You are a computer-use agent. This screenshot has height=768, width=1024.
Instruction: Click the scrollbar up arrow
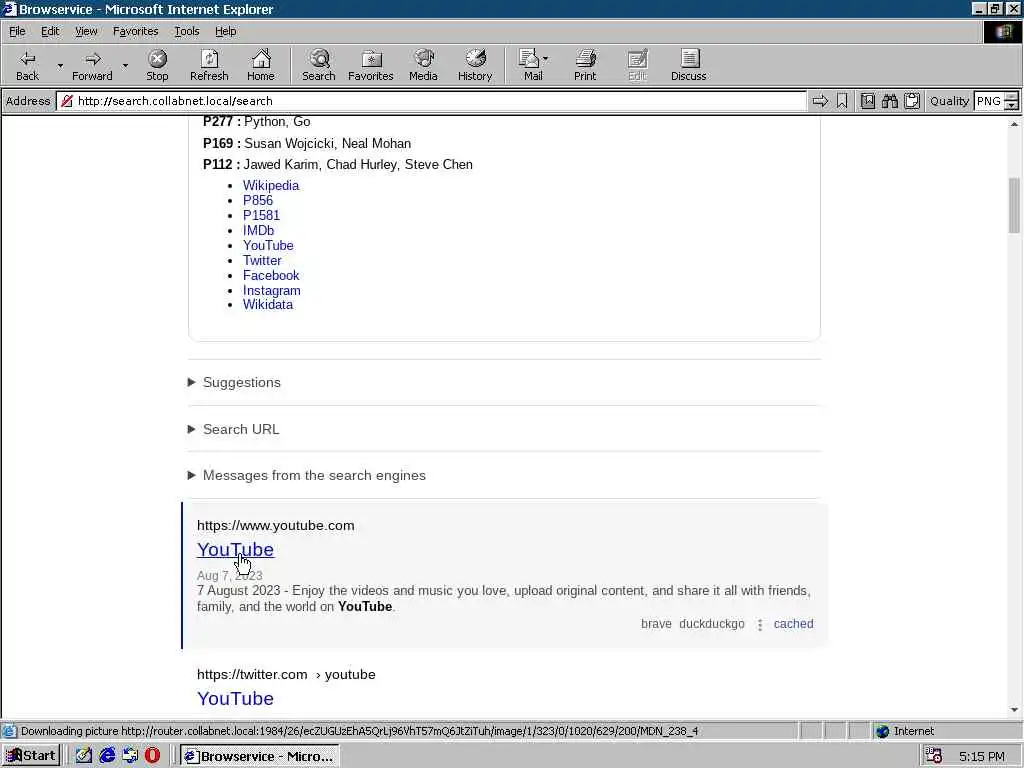pos(1014,123)
